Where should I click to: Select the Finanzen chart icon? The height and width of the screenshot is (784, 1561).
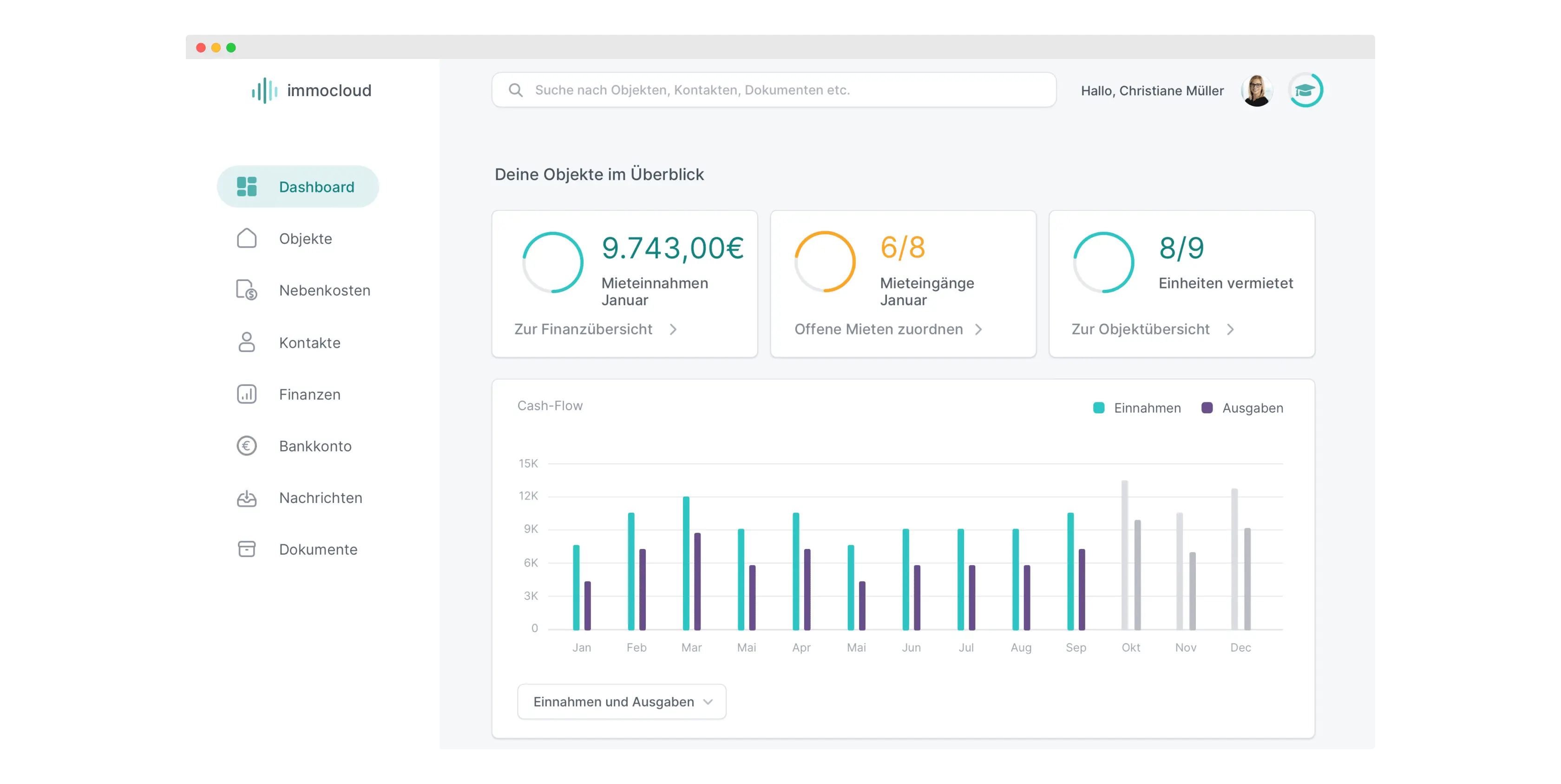click(246, 394)
